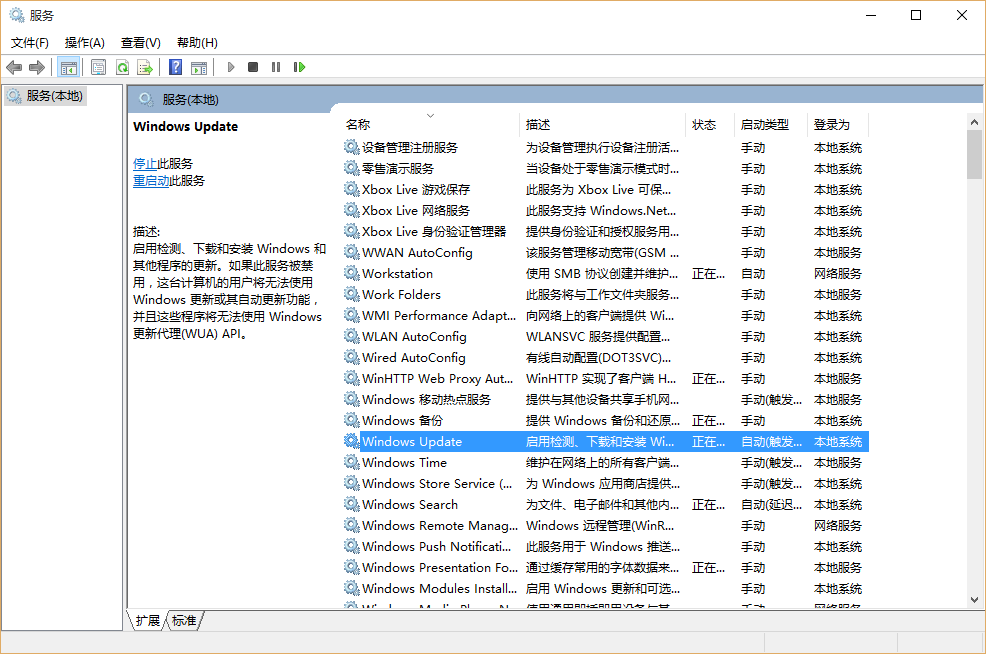Click the Refresh toolbar icon

122,67
